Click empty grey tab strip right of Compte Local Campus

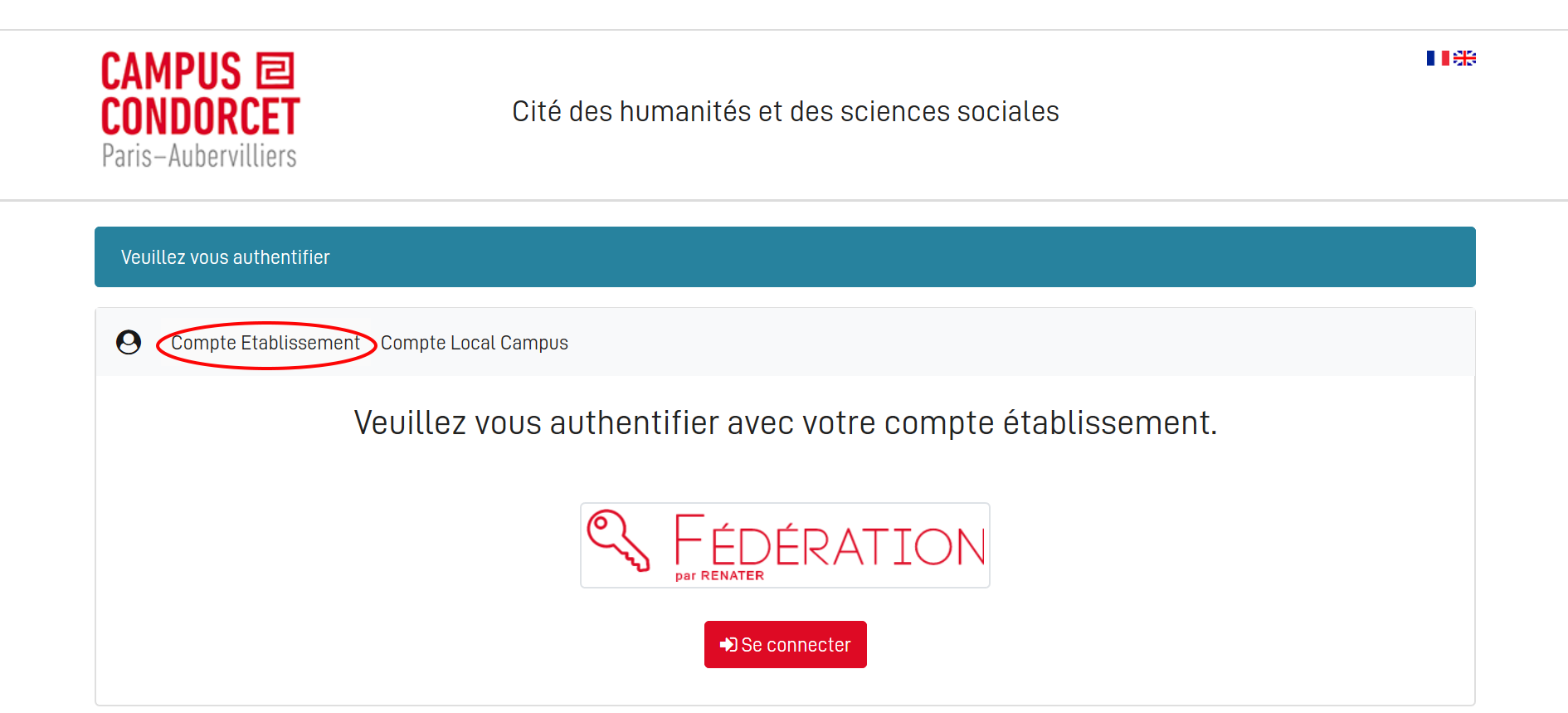click(1020, 342)
